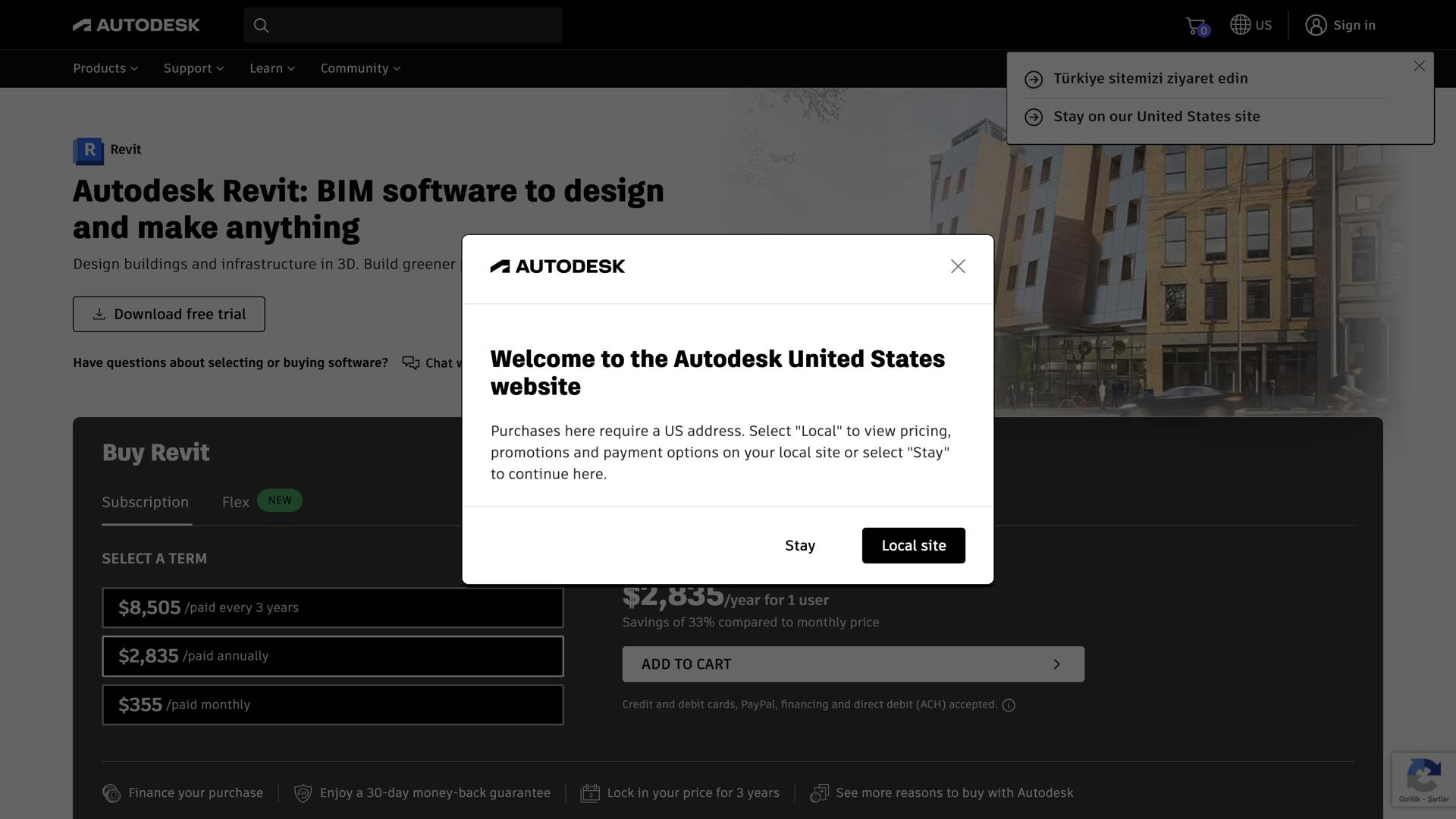This screenshot has width=1456, height=819.
Task: Select the $8,505 three-year term option
Action: pos(332,607)
